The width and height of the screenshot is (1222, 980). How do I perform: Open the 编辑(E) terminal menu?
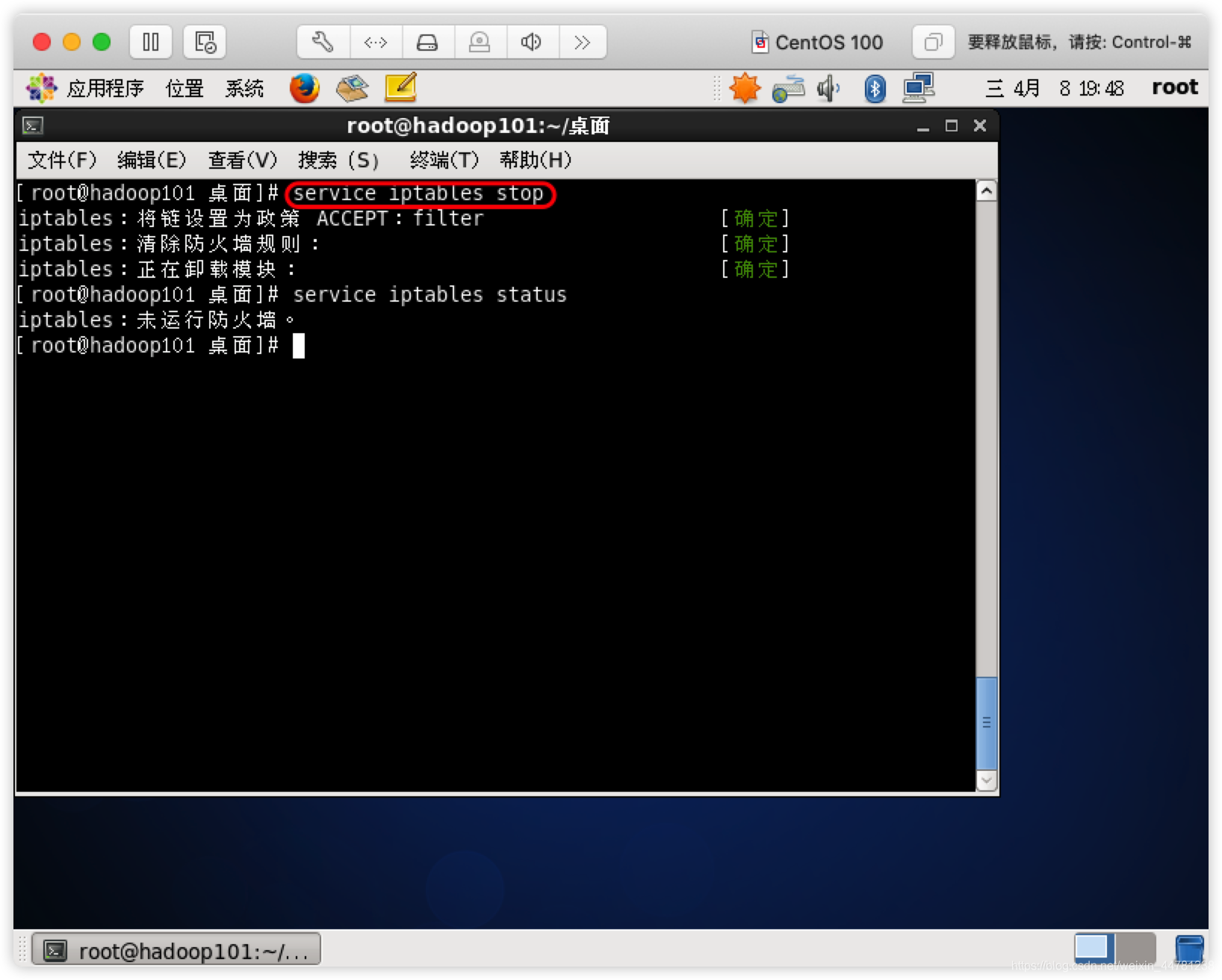(x=152, y=160)
